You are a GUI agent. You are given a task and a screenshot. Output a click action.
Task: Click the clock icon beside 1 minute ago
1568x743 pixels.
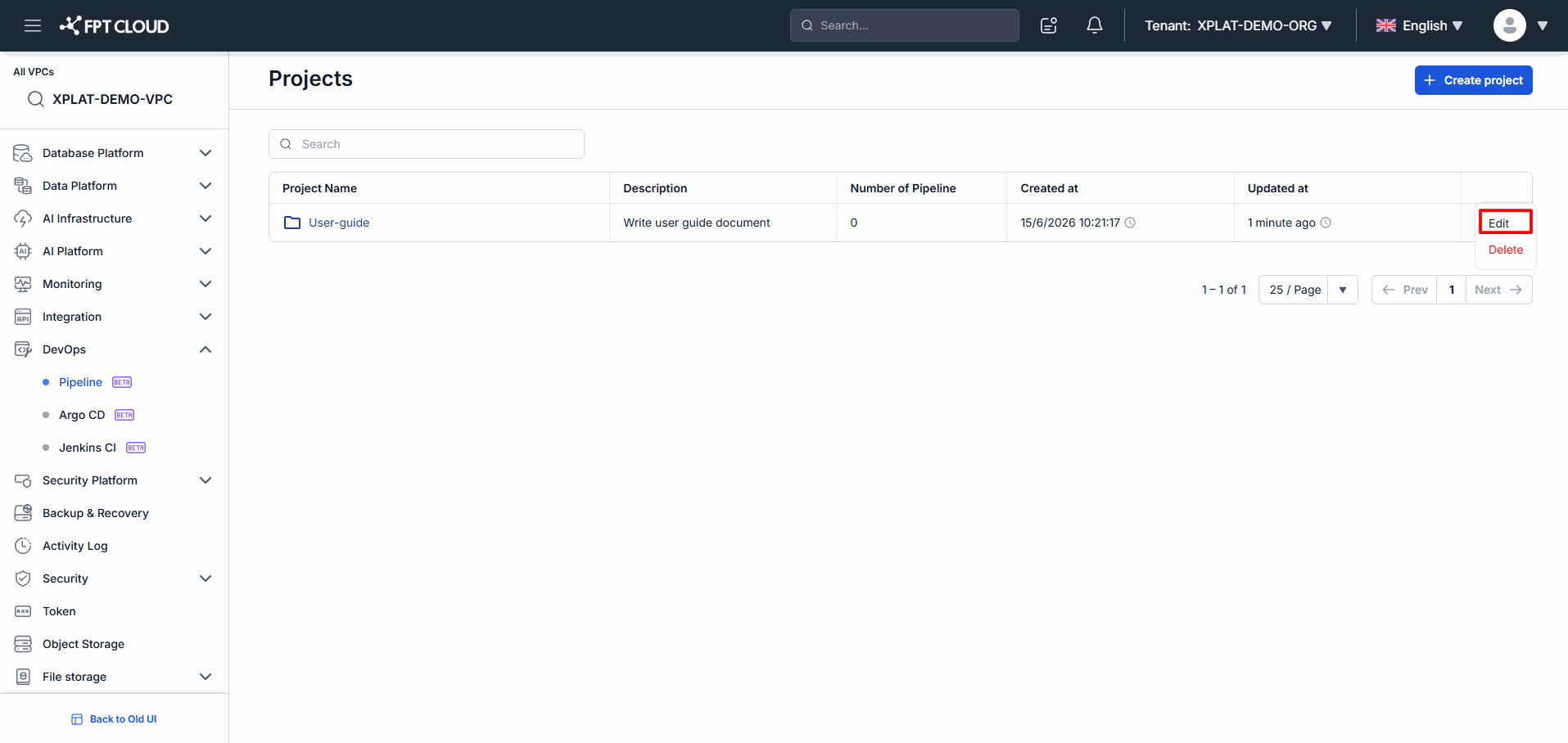click(1326, 223)
